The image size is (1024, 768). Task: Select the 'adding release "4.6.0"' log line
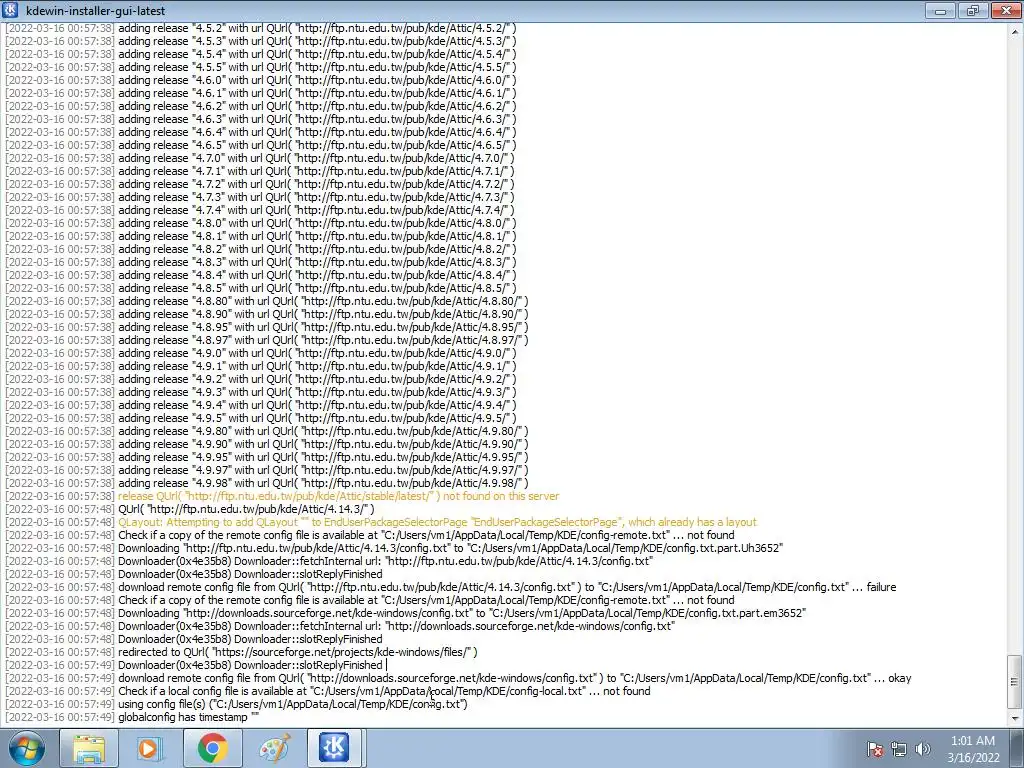261,80
